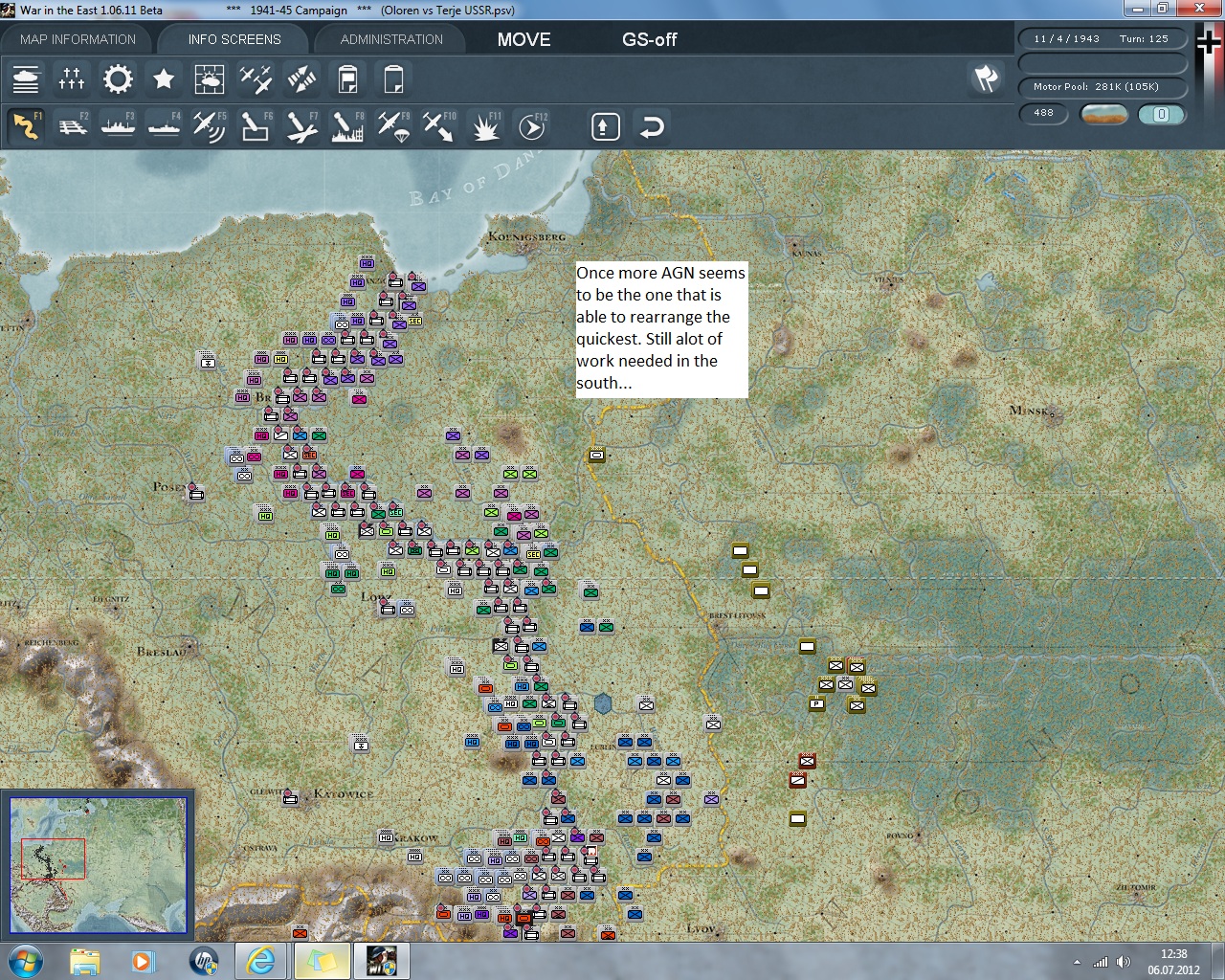Screen dimensions: 1225x980
Task: Click the boxed up-arrow button
Action: pyautogui.click(x=606, y=126)
